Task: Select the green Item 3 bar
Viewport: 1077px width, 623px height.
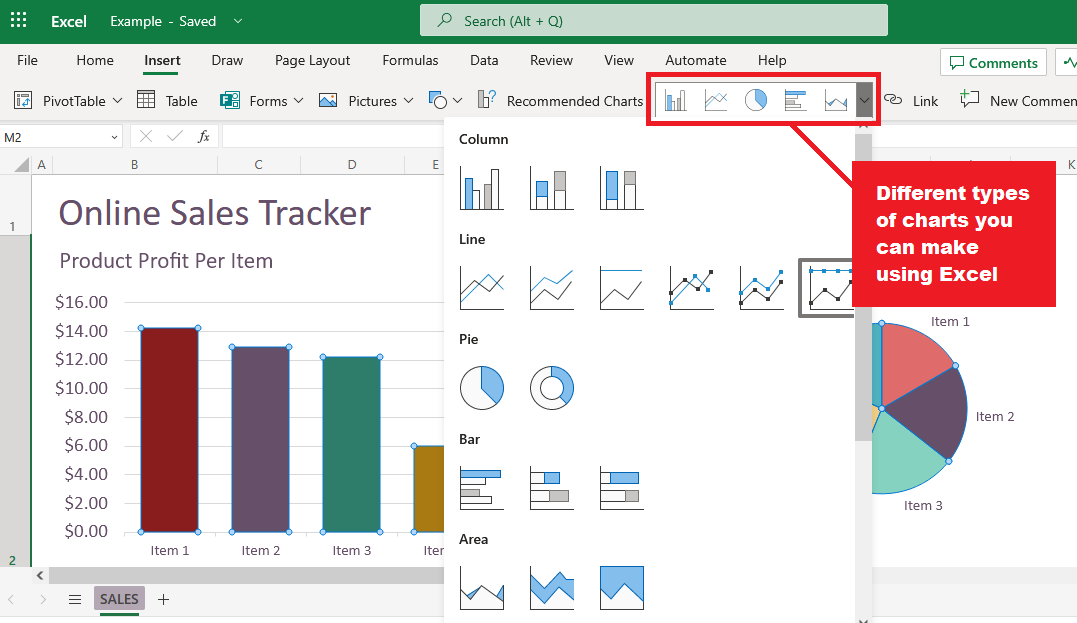Action: click(351, 444)
